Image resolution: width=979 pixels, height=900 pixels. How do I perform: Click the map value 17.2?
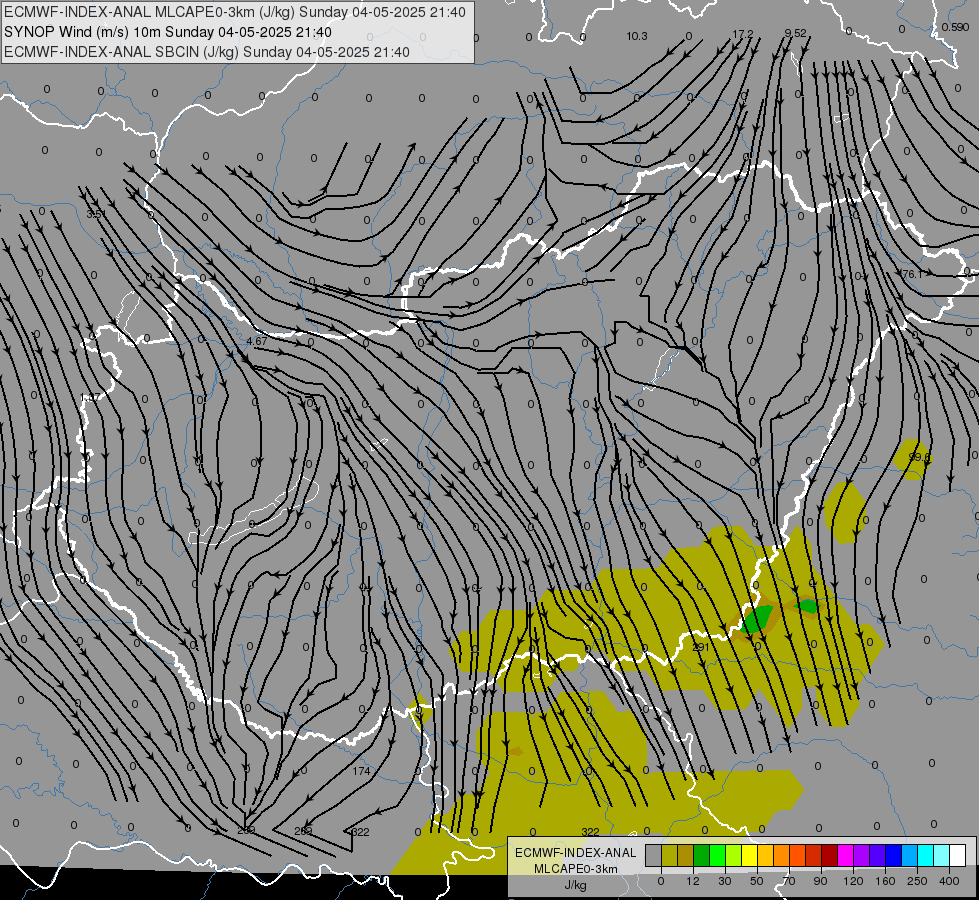(x=742, y=34)
